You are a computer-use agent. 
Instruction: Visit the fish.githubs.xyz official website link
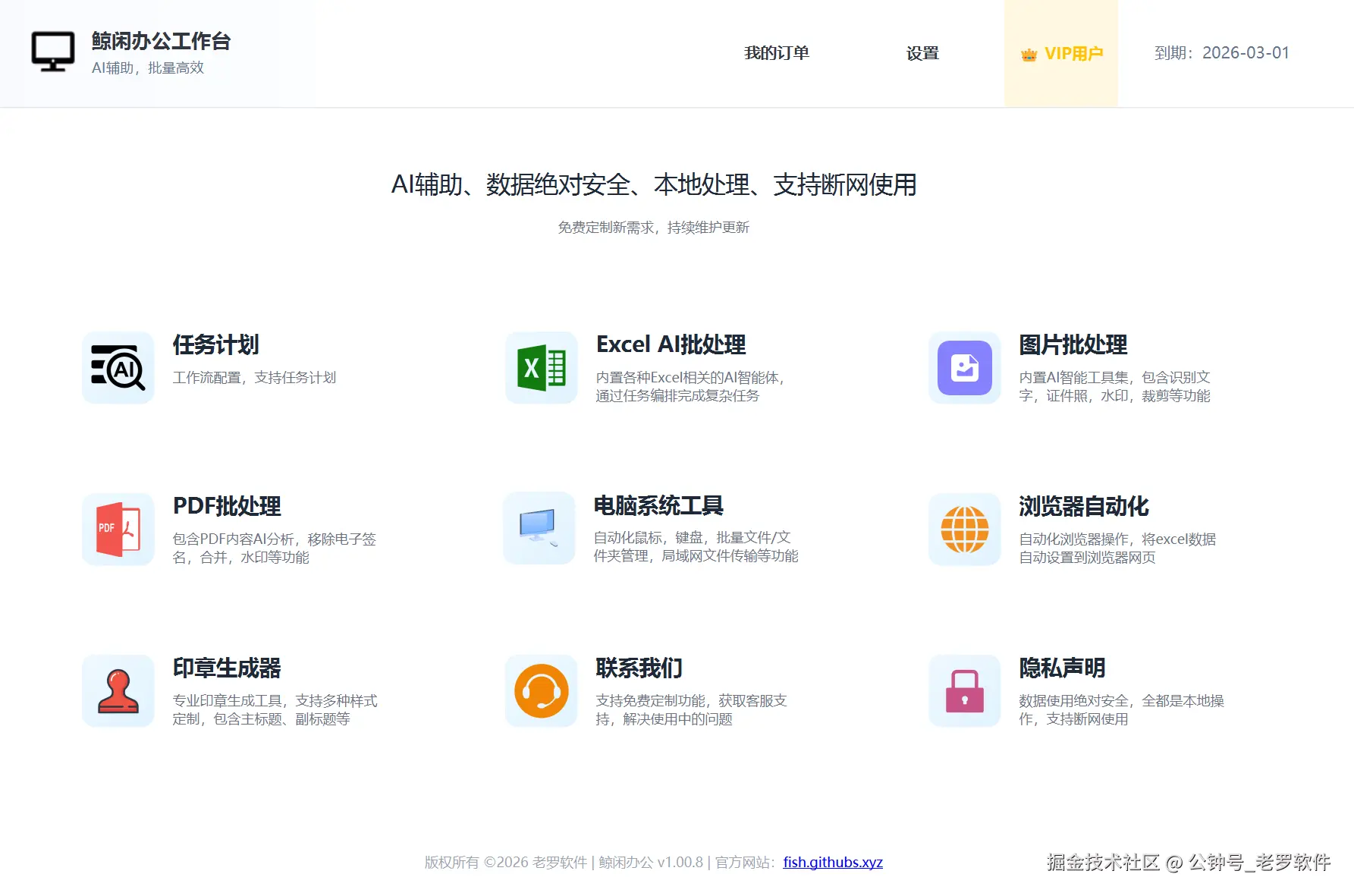click(833, 862)
